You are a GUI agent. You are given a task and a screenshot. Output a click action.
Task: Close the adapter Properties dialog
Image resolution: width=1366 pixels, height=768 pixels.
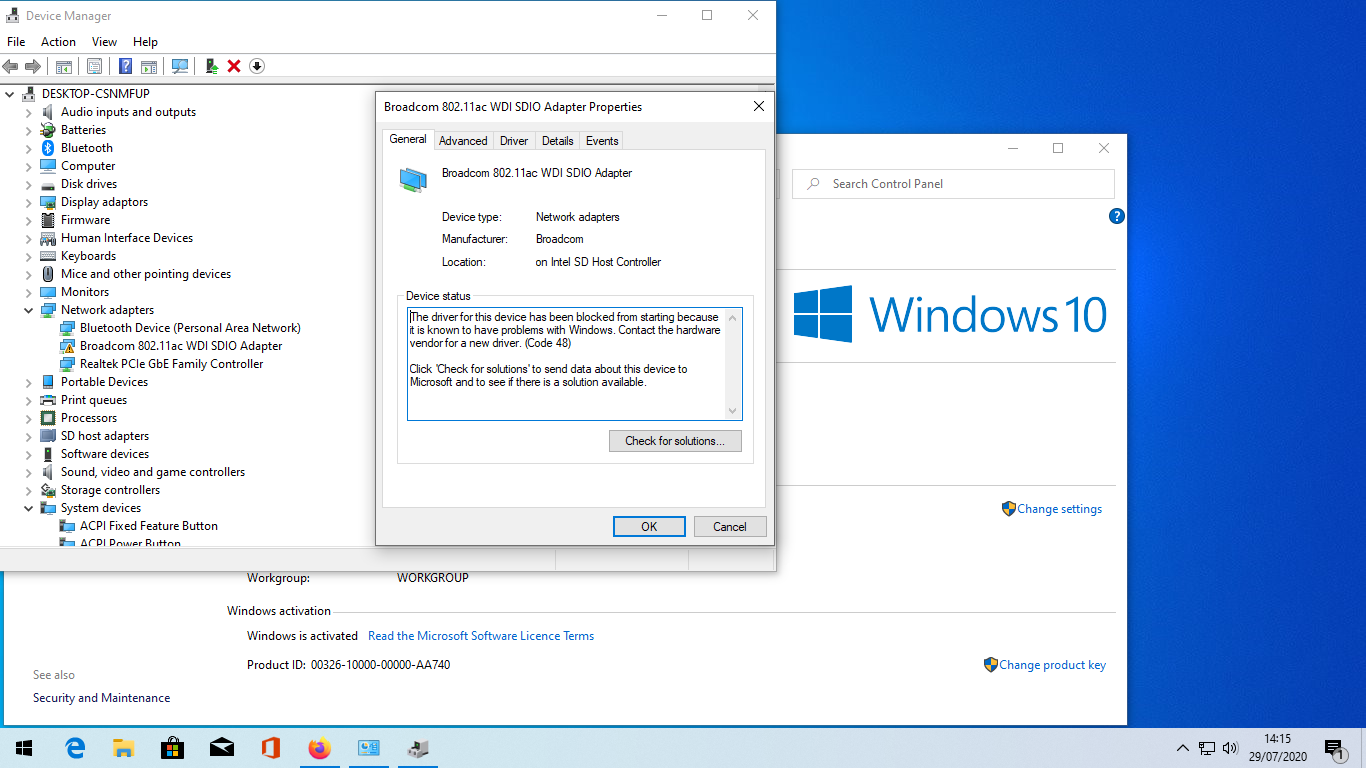pyautogui.click(x=759, y=107)
